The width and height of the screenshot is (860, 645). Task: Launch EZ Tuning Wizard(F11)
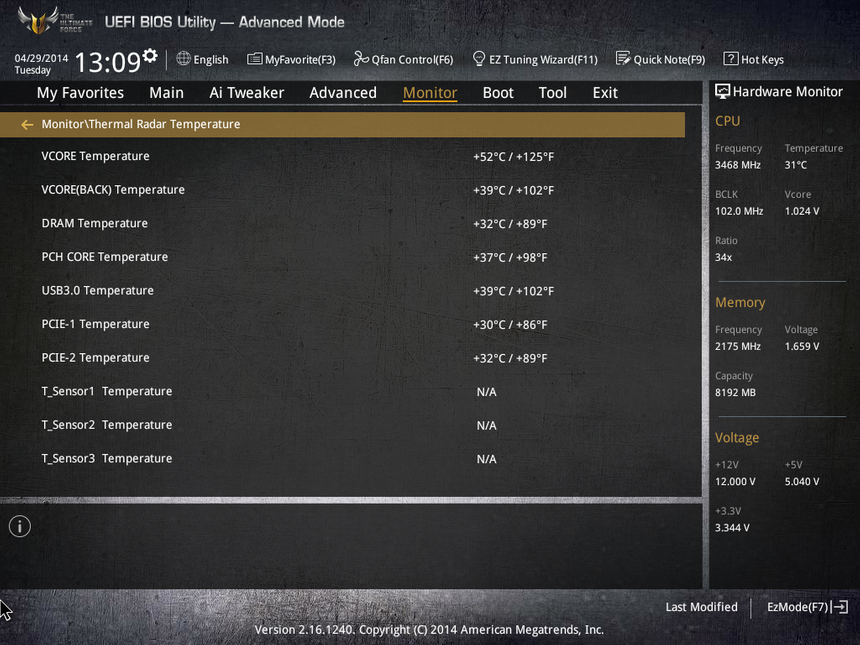[534, 59]
